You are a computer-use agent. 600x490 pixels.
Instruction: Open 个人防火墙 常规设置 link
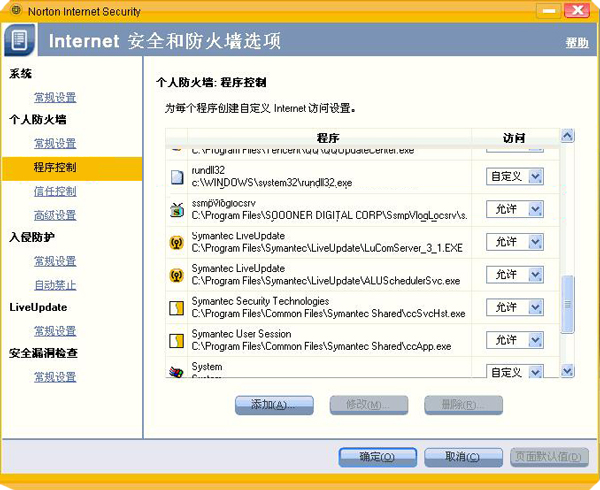55,143
